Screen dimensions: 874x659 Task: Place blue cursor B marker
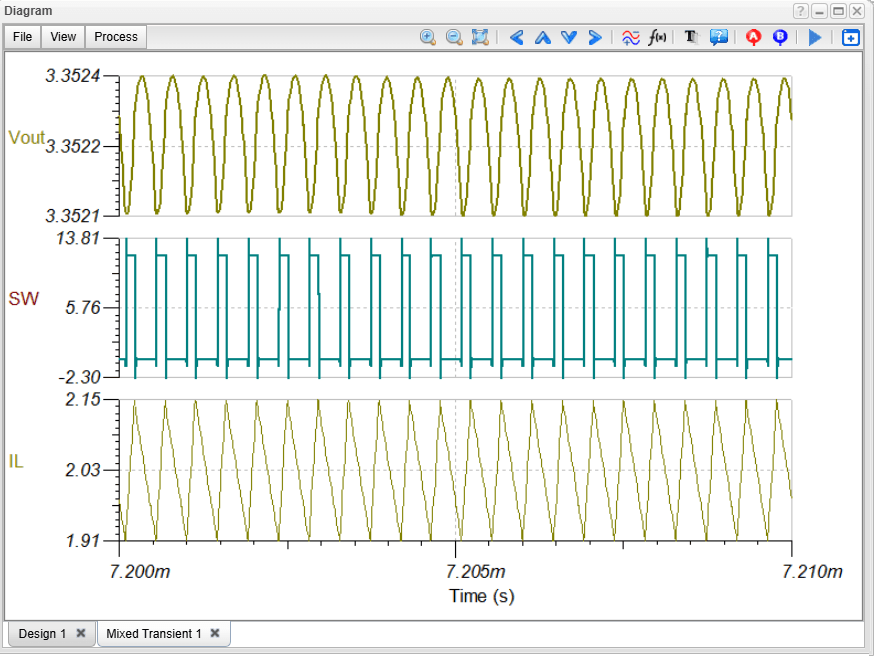pyautogui.click(x=780, y=37)
